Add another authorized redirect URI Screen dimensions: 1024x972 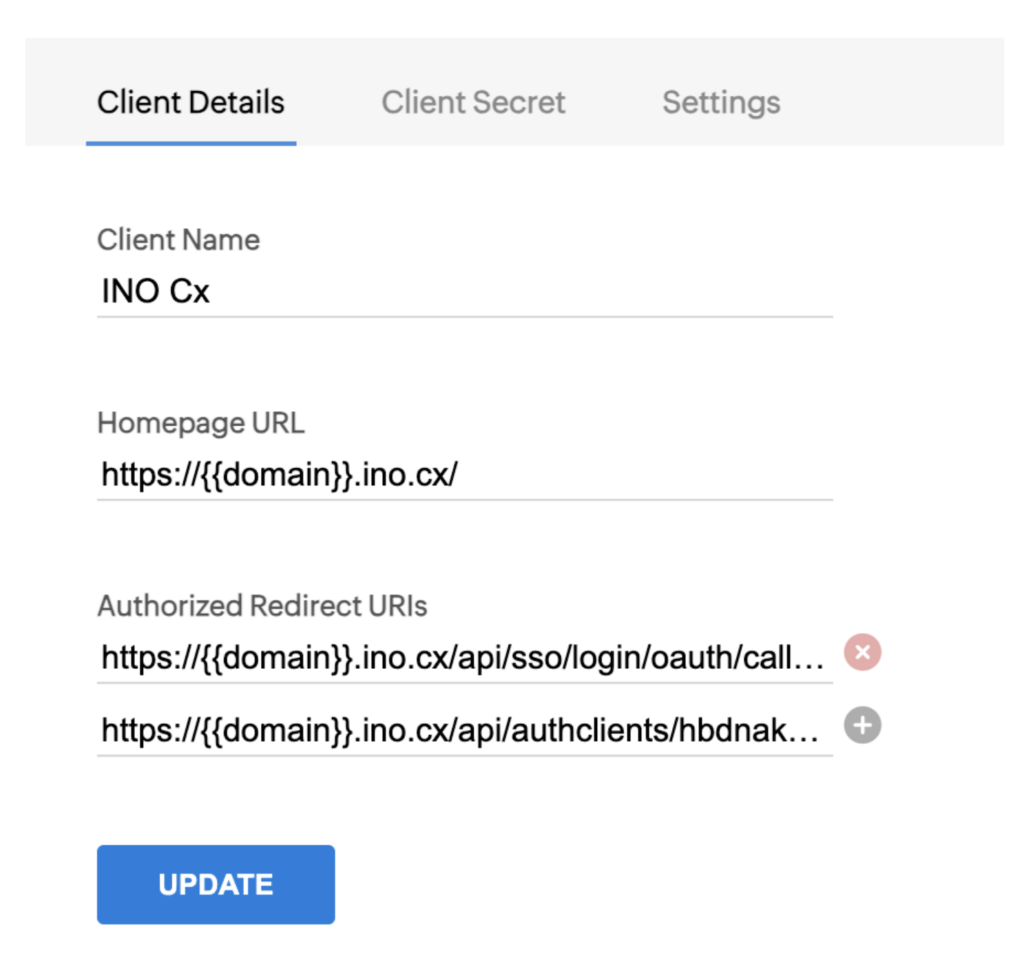point(862,725)
